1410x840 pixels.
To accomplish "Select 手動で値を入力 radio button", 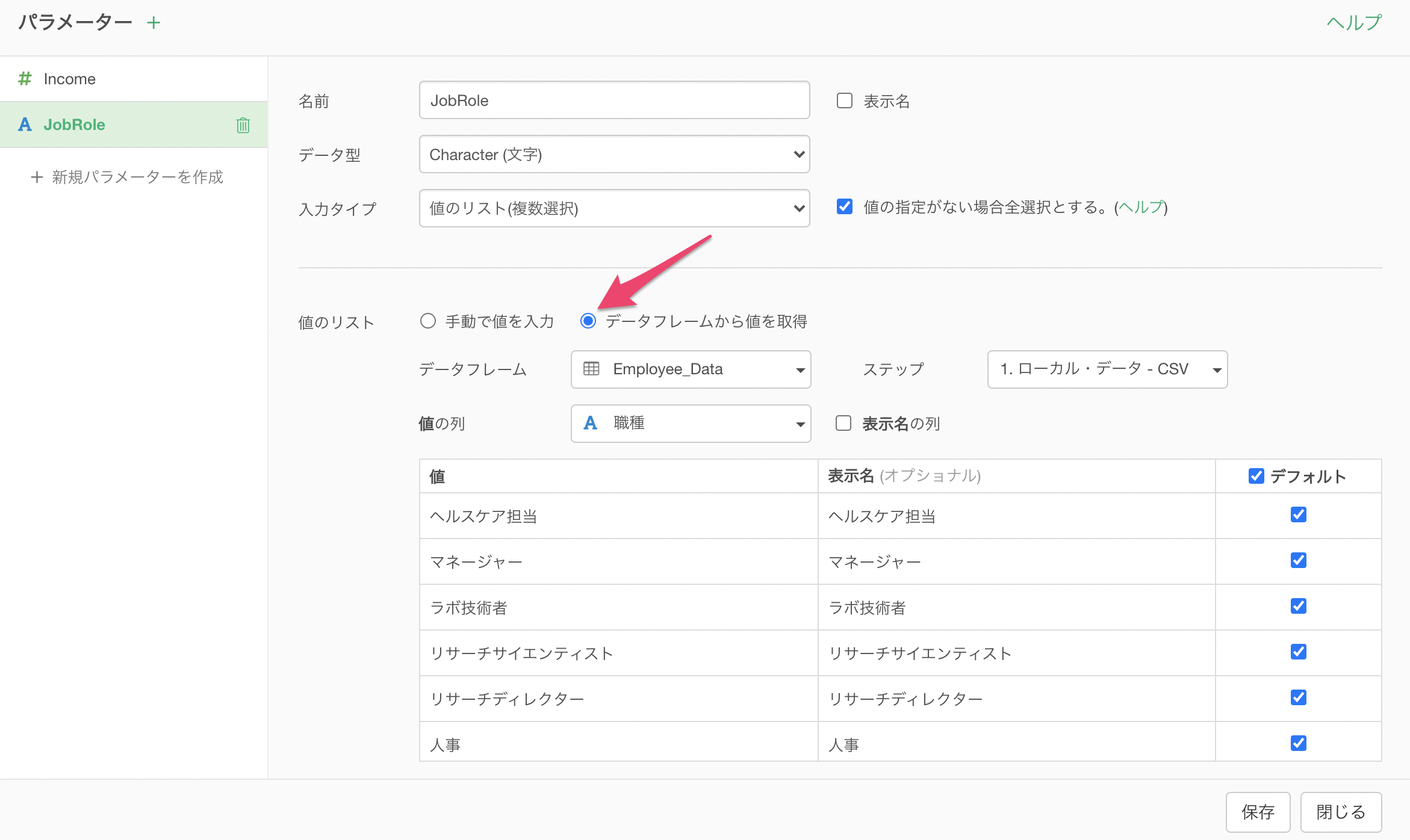I will click(428, 321).
